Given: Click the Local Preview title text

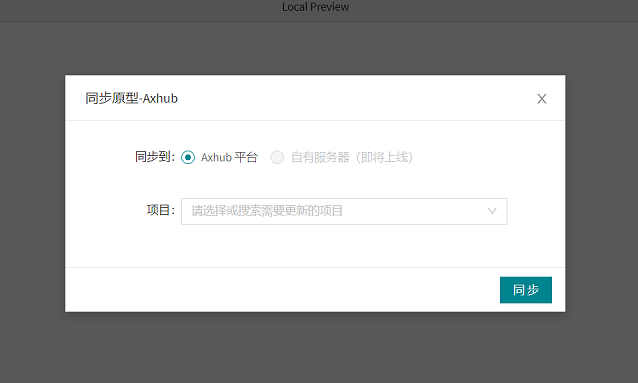Looking at the screenshot, I should pos(315,7).
